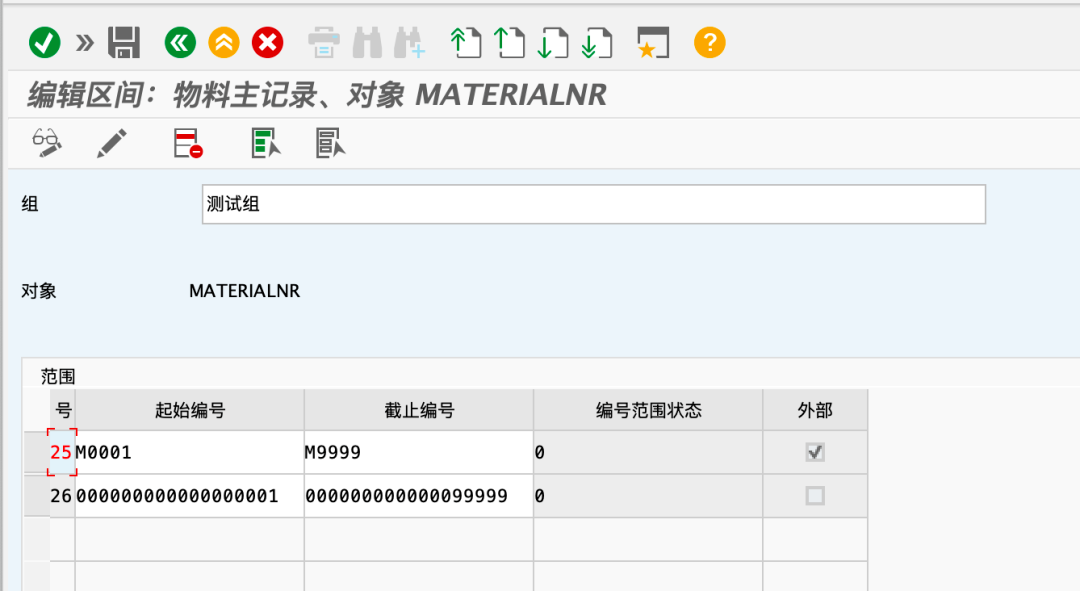Image resolution: width=1080 pixels, height=591 pixels.
Task: Click the orange Exit up-arrow icon
Action: pos(224,43)
